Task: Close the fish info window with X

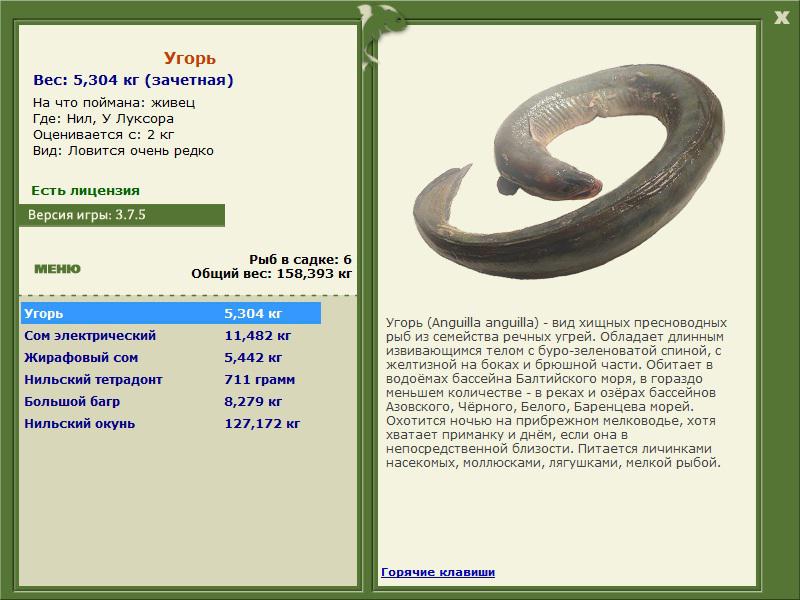Action: click(782, 18)
